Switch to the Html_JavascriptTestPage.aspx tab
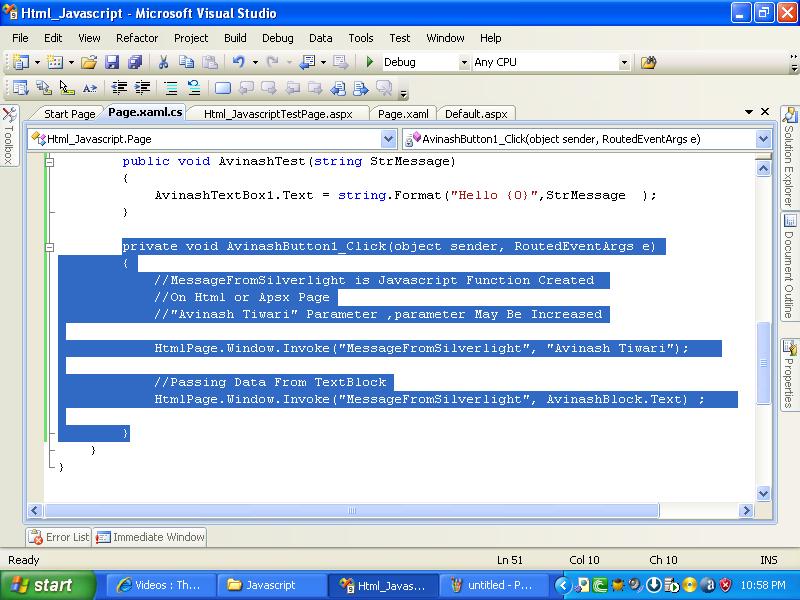This screenshot has width=800, height=600. tap(278, 114)
